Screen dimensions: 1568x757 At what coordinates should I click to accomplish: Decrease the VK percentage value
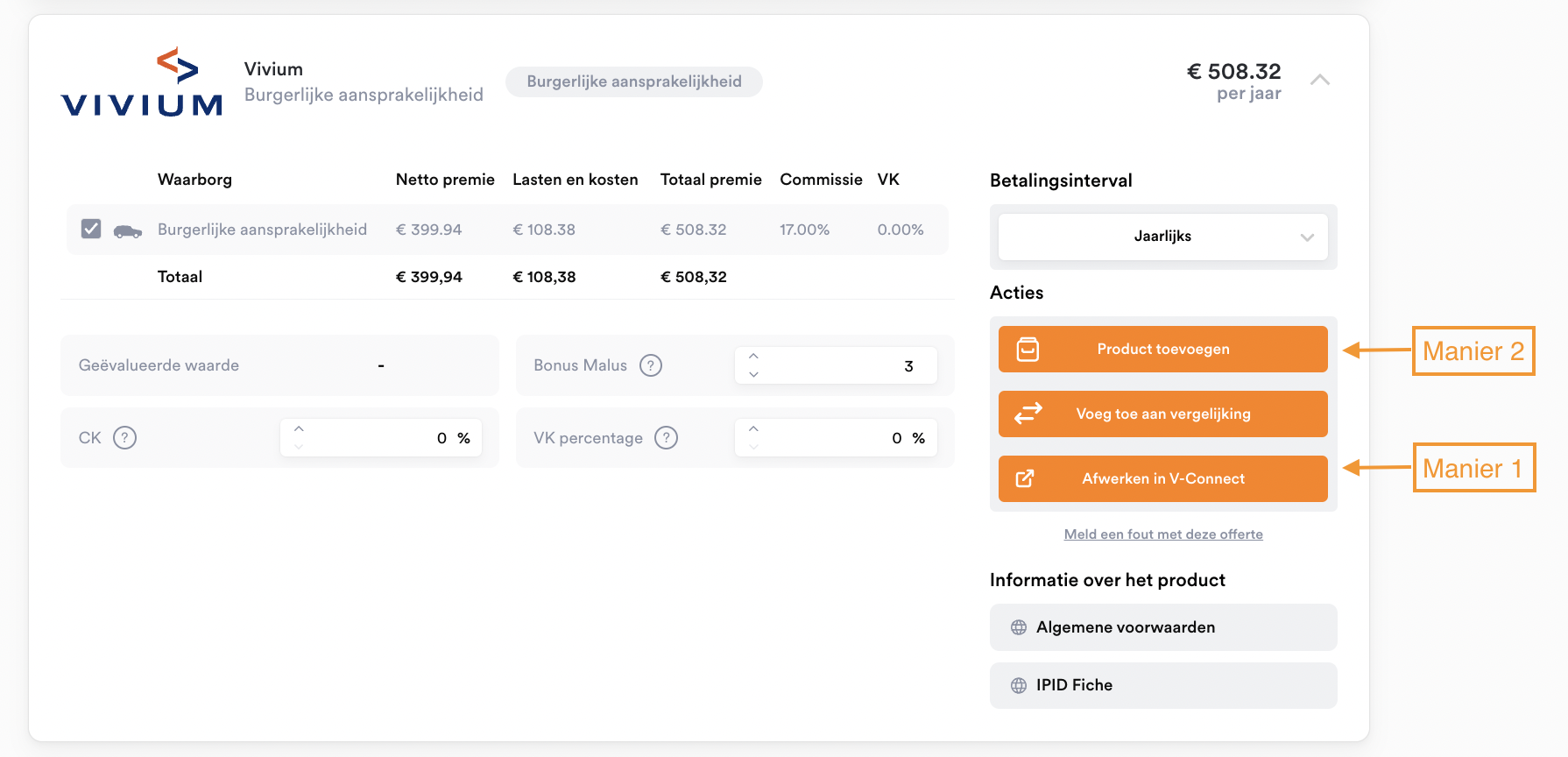pyautogui.click(x=753, y=447)
